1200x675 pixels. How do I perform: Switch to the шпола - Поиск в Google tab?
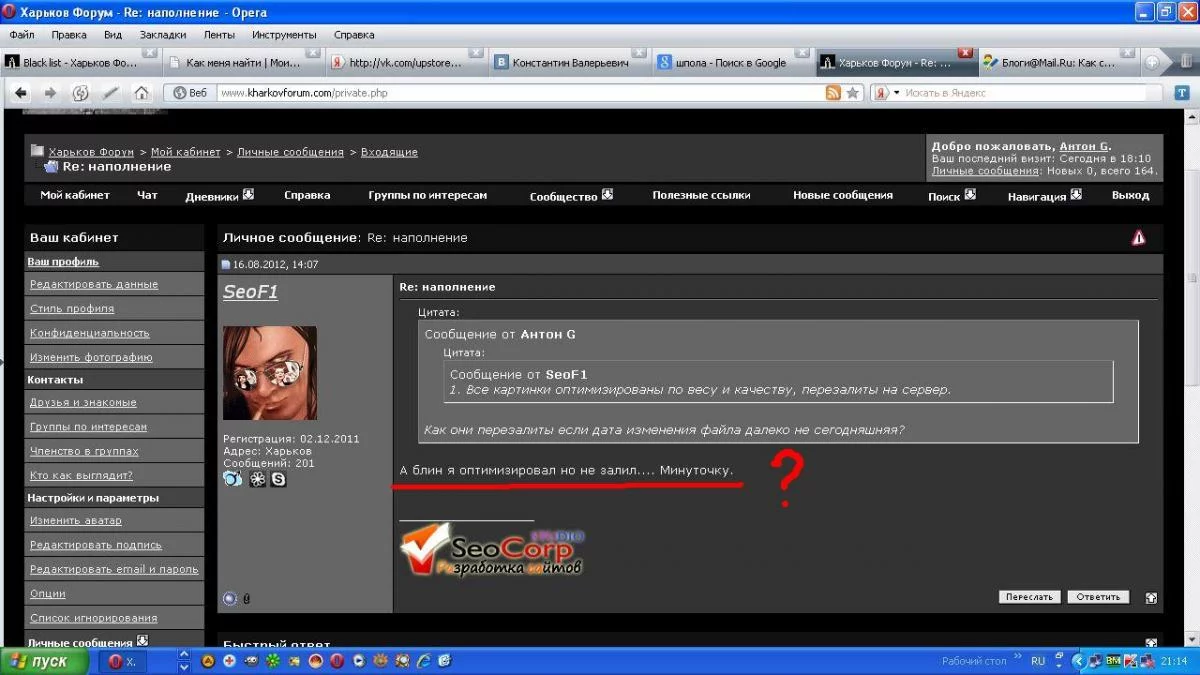pyautogui.click(x=733, y=62)
